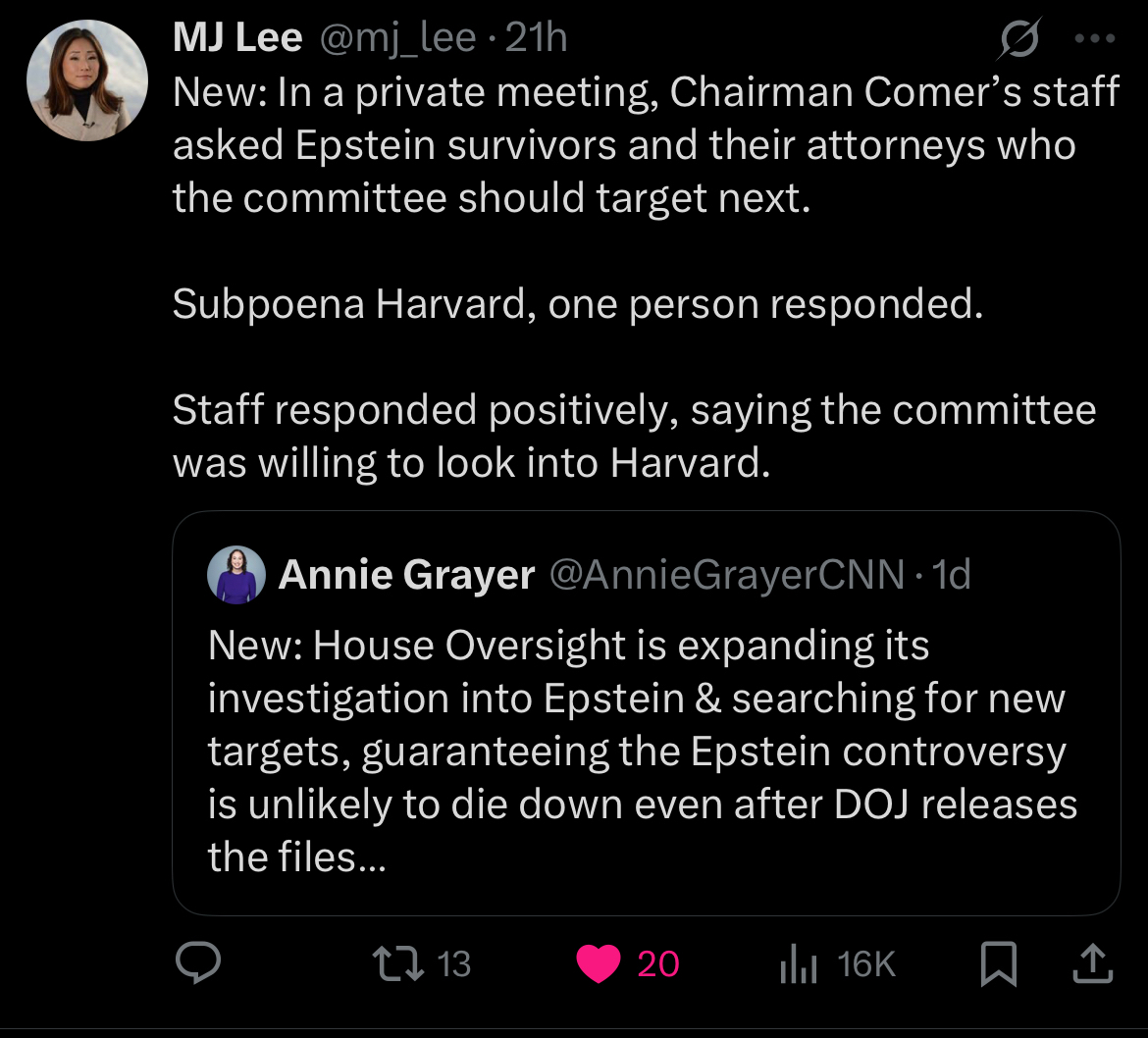The width and height of the screenshot is (1148, 1038).
Task: Click the MJ Lee display name
Action: click(237, 38)
